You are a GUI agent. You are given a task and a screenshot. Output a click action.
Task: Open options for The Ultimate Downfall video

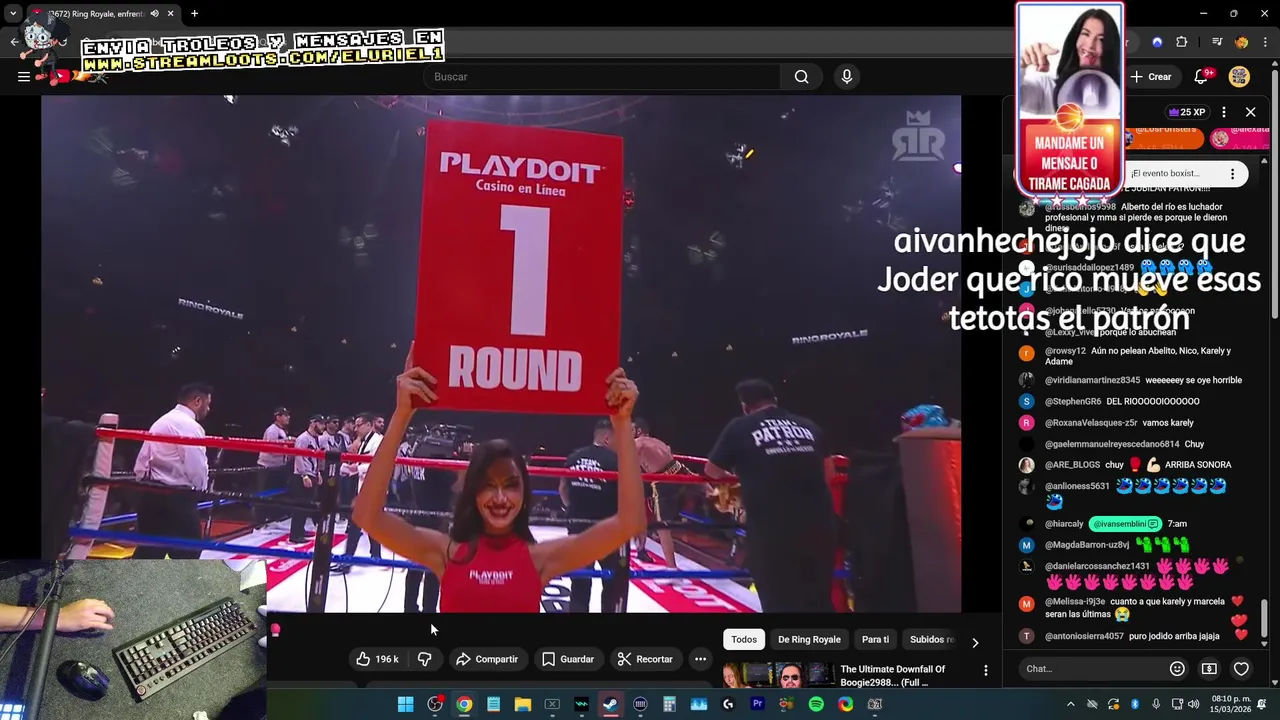point(985,671)
